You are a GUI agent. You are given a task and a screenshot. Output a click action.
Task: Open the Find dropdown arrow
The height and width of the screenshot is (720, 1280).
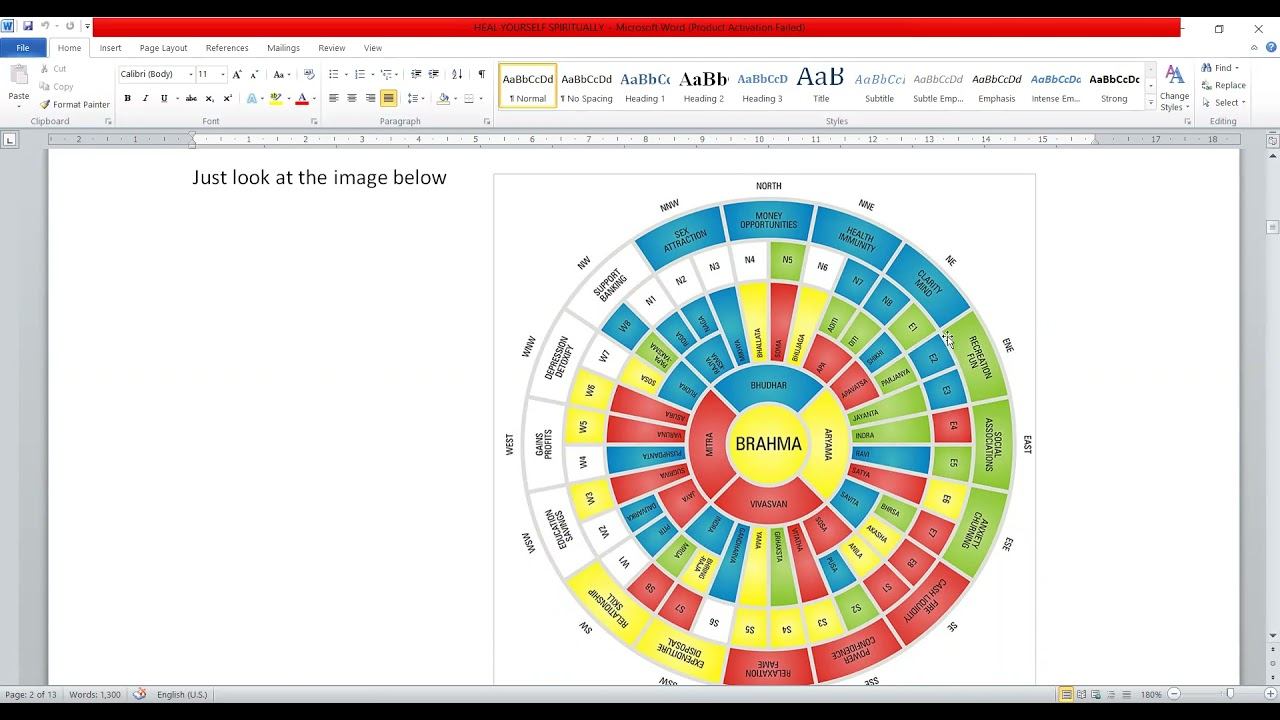pyautogui.click(x=1237, y=68)
